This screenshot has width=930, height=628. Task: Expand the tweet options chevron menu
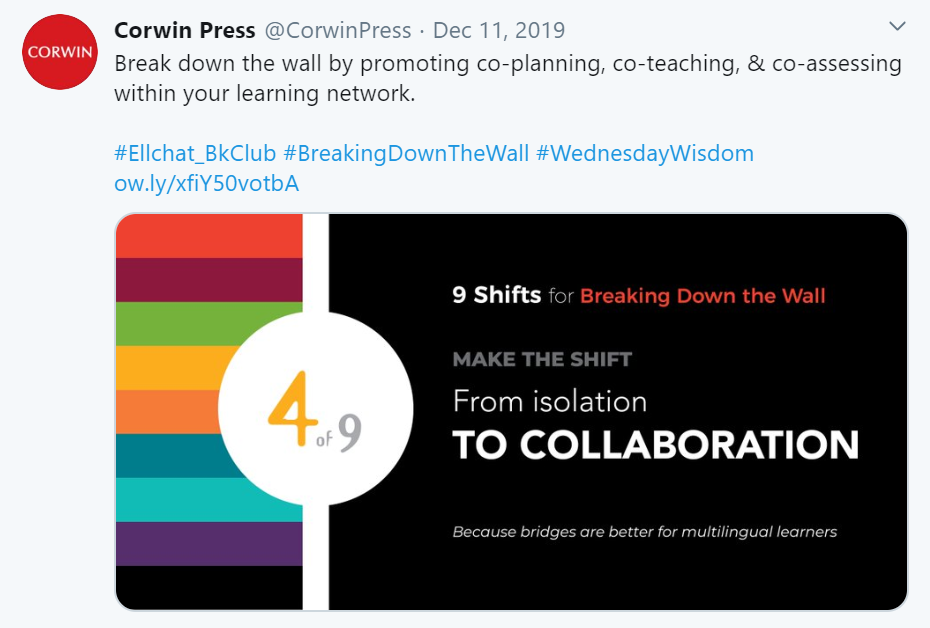click(x=897, y=26)
